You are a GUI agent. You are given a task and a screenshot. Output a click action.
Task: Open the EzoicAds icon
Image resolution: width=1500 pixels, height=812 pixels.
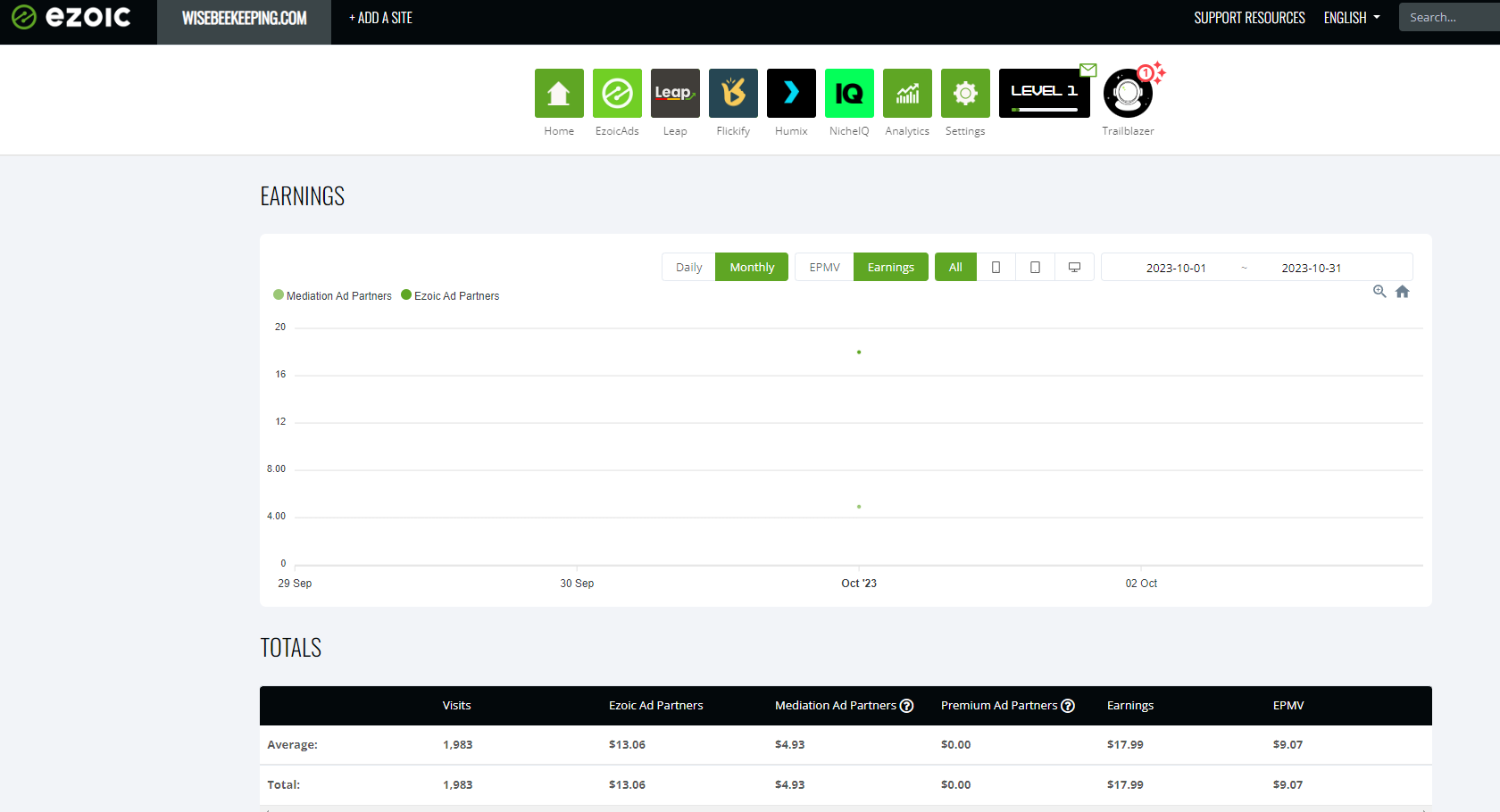[x=617, y=93]
